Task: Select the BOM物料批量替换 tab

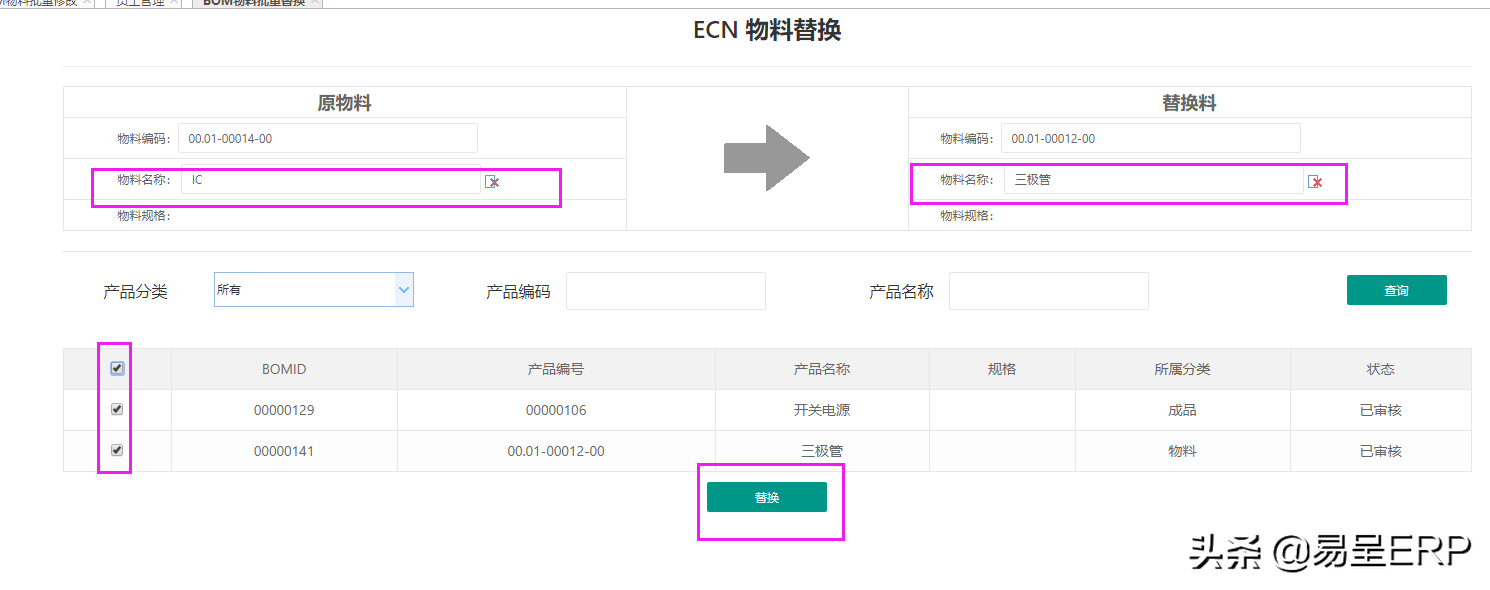Action: (x=253, y=3)
